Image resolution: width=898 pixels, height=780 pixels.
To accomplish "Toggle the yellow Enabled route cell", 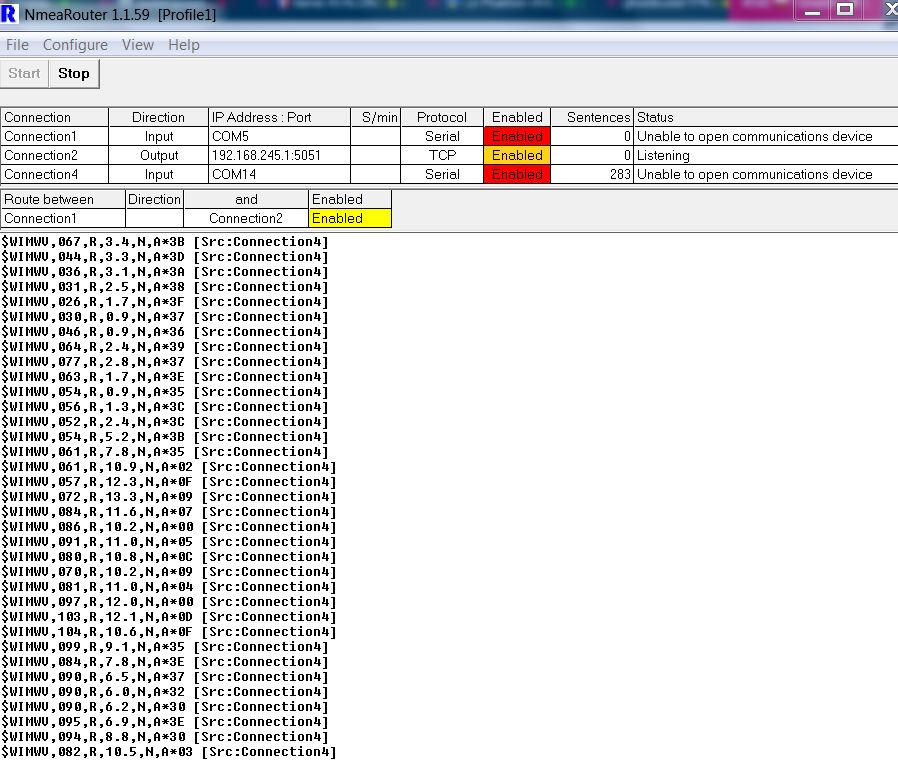I will pyautogui.click(x=350, y=218).
